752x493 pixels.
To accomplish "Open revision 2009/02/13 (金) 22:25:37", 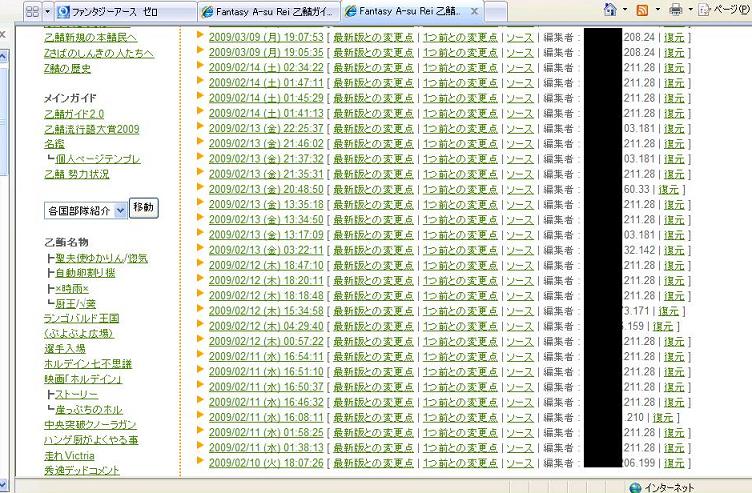I will tap(266, 129).
